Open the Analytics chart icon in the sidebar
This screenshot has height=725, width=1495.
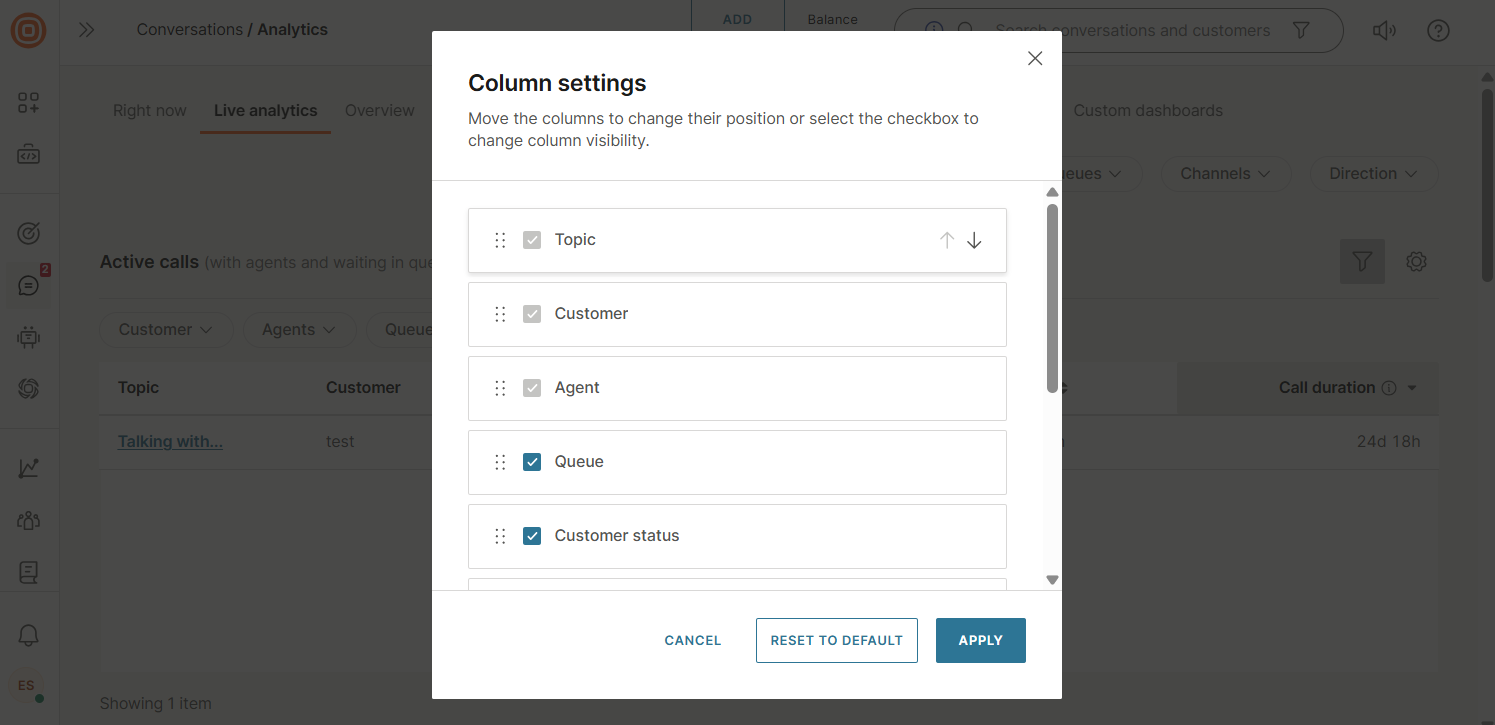coord(29,467)
